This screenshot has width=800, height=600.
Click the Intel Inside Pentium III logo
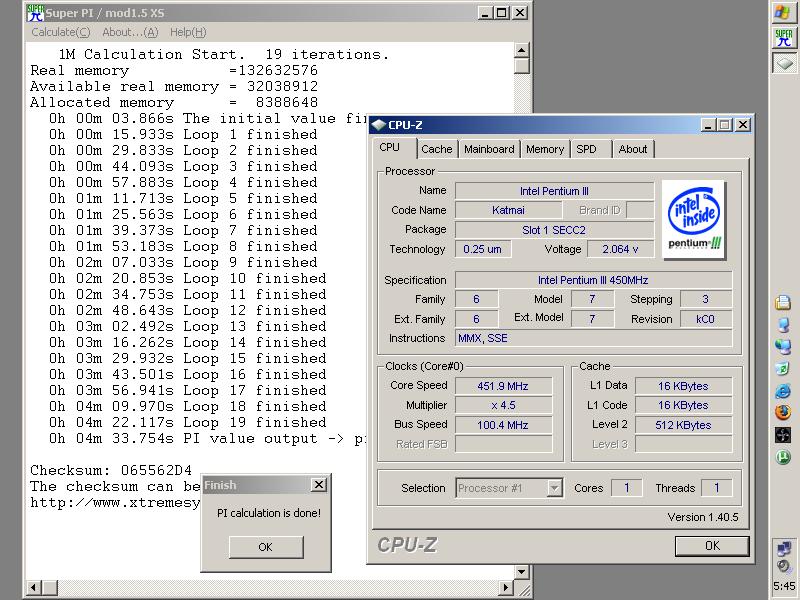(x=694, y=219)
